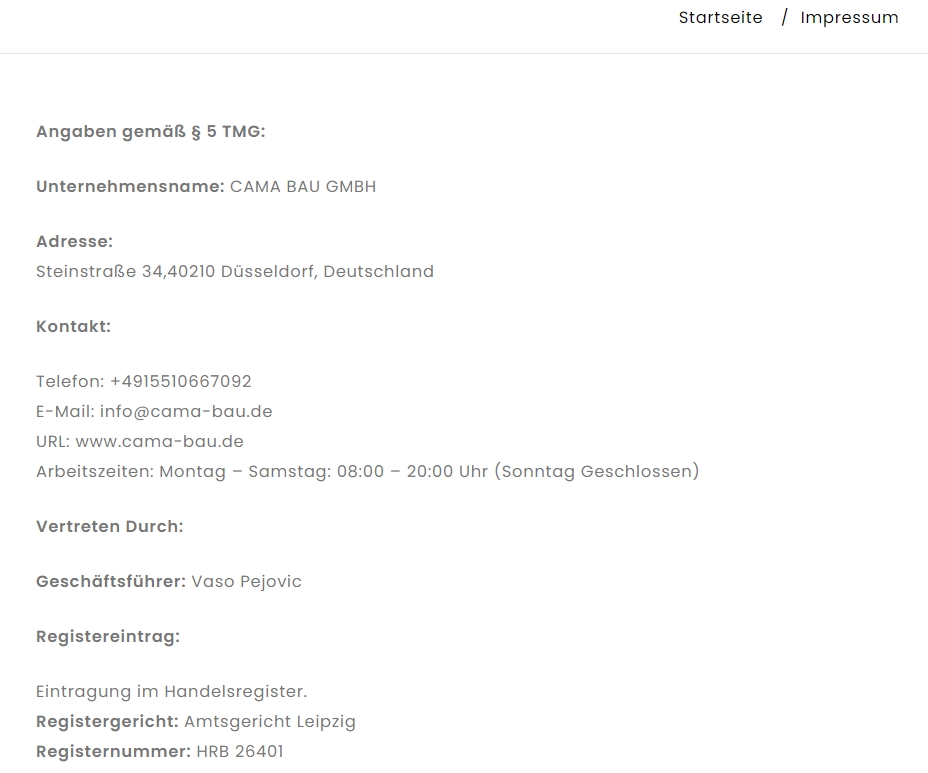
Task: Click the name 'Vaso Pejovic'
Action: point(247,582)
